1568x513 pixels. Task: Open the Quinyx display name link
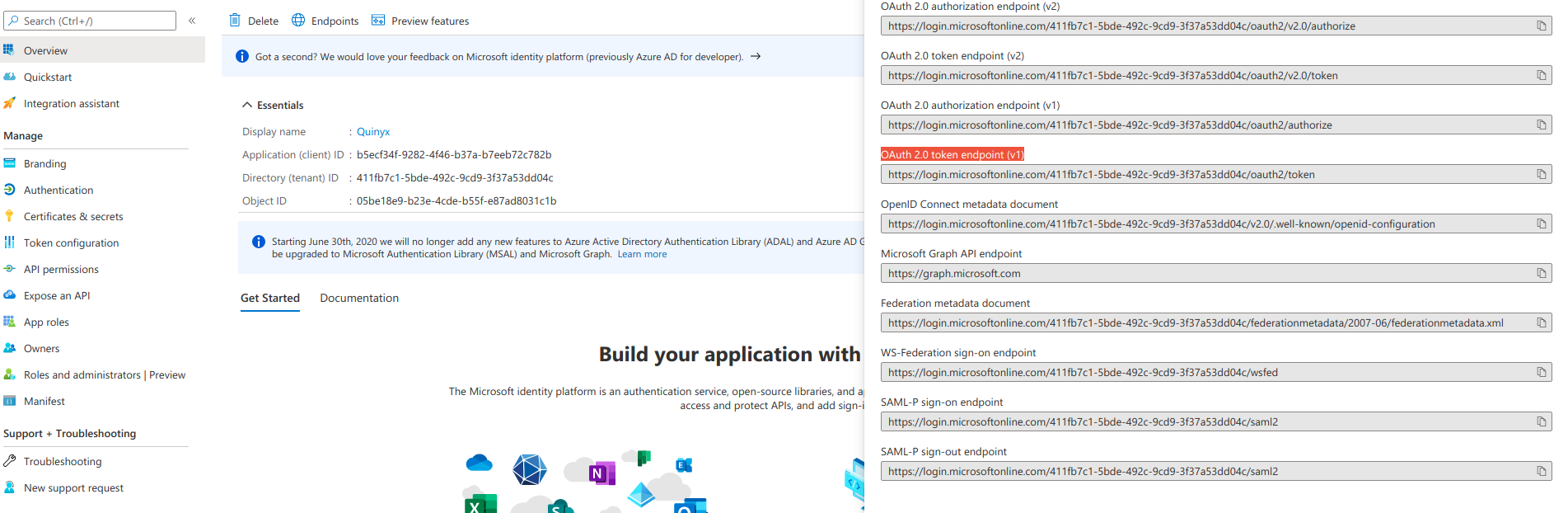[373, 132]
